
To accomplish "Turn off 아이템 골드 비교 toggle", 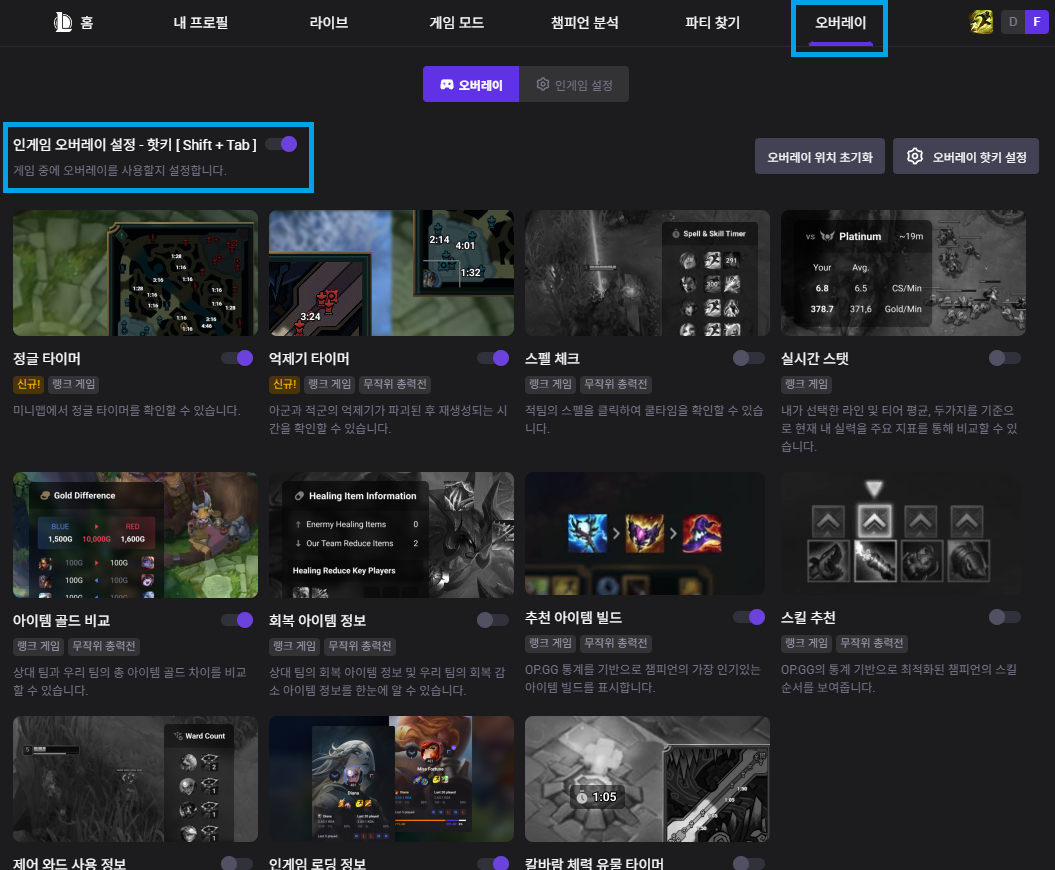I will [237, 620].
